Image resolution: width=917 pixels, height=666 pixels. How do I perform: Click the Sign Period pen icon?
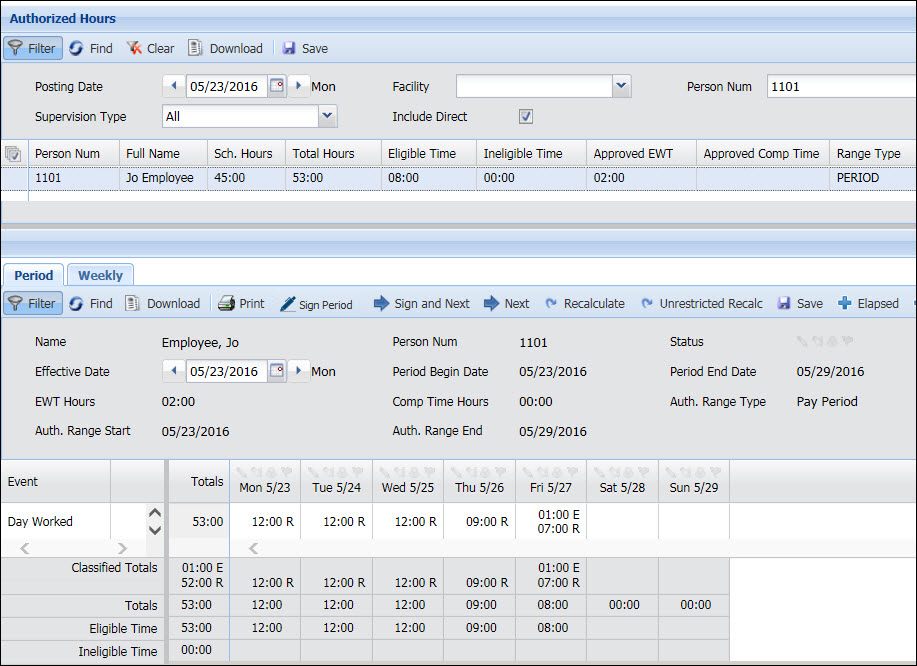[x=288, y=304]
